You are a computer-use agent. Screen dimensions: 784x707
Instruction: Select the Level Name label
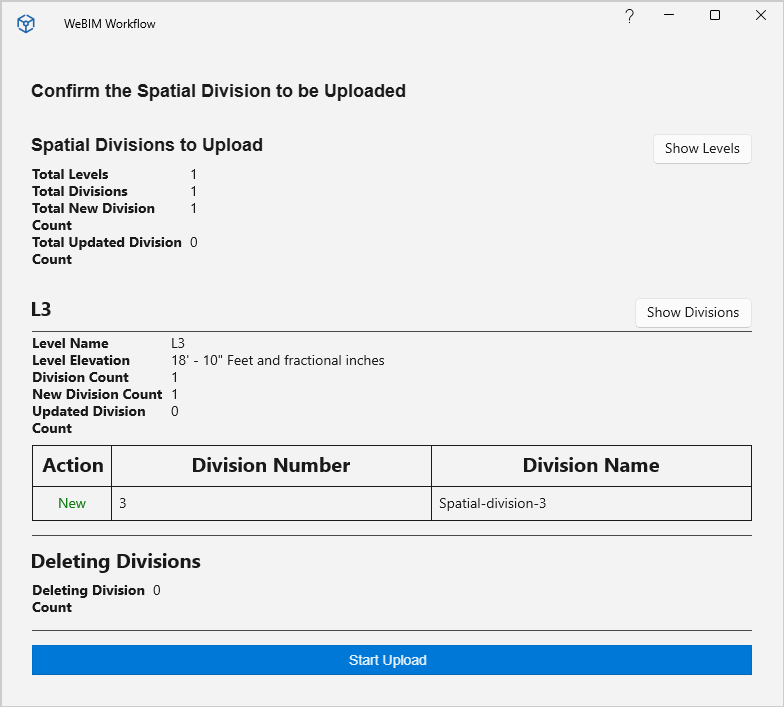pyautogui.click(x=70, y=344)
